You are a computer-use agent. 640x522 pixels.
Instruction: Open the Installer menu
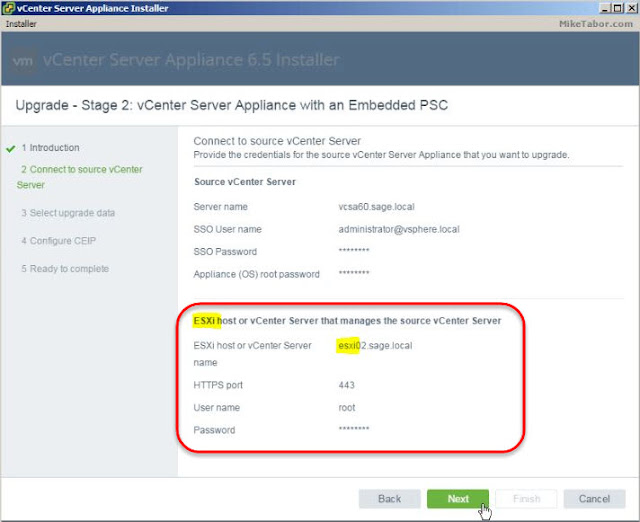(21, 24)
